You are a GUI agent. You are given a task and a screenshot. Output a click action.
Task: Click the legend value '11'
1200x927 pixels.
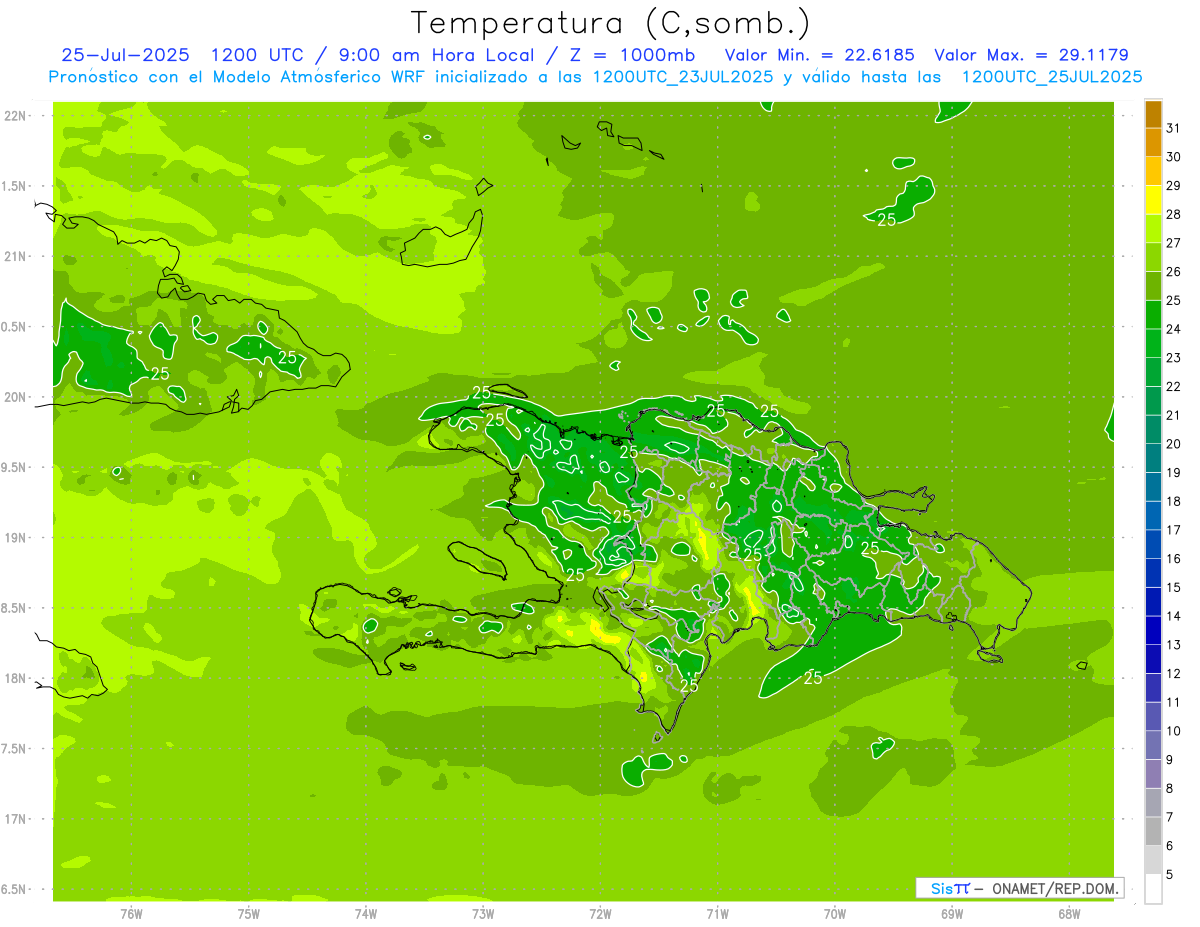1174,702
